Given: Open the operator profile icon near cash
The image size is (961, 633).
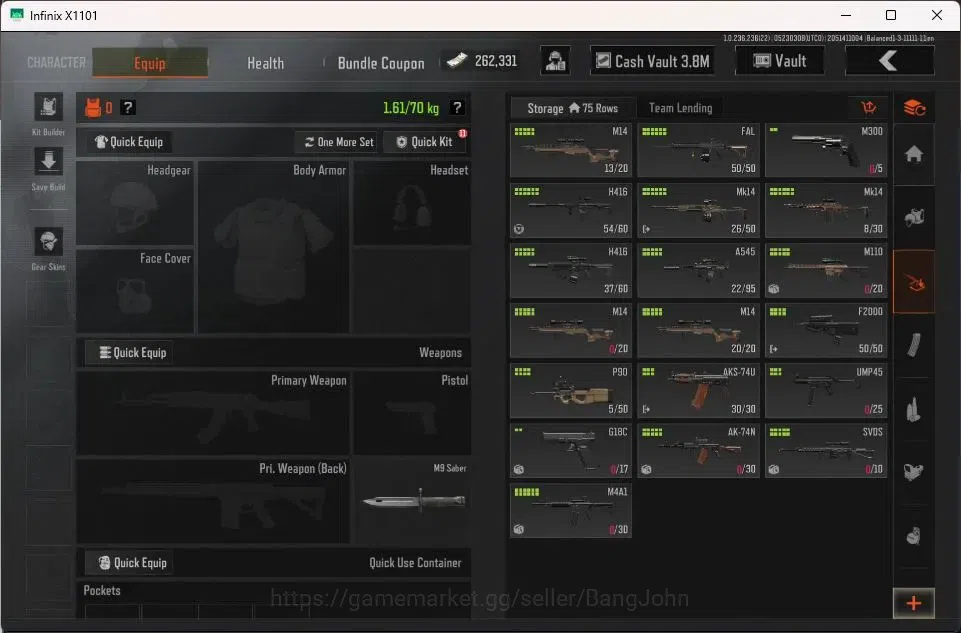Looking at the screenshot, I should pyautogui.click(x=555, y=61).
